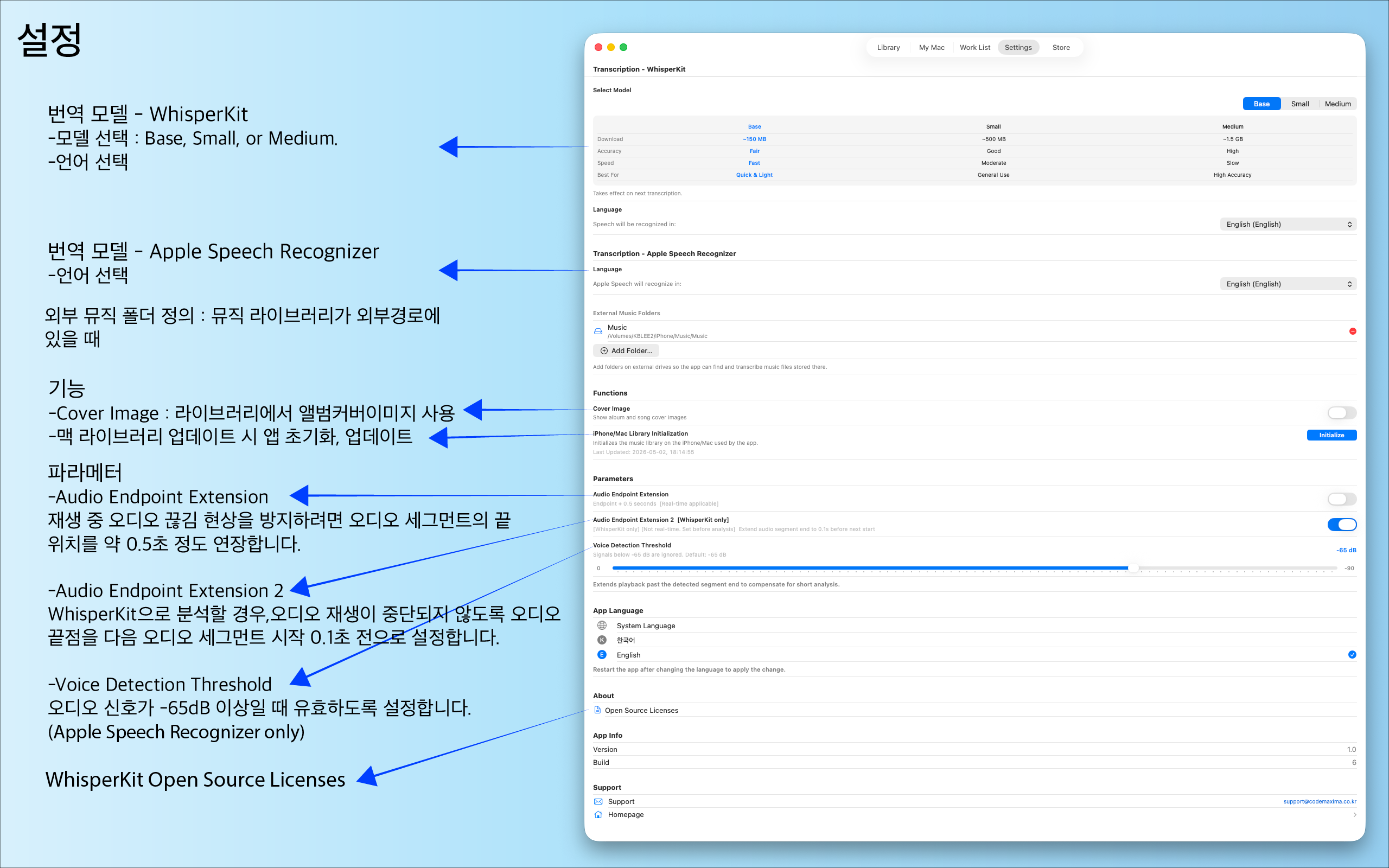The height and width of the screenshot is (868, 1389).
Task: Enable the Audio Endpoint Extension switch
Action: (x=1342, y=499)
